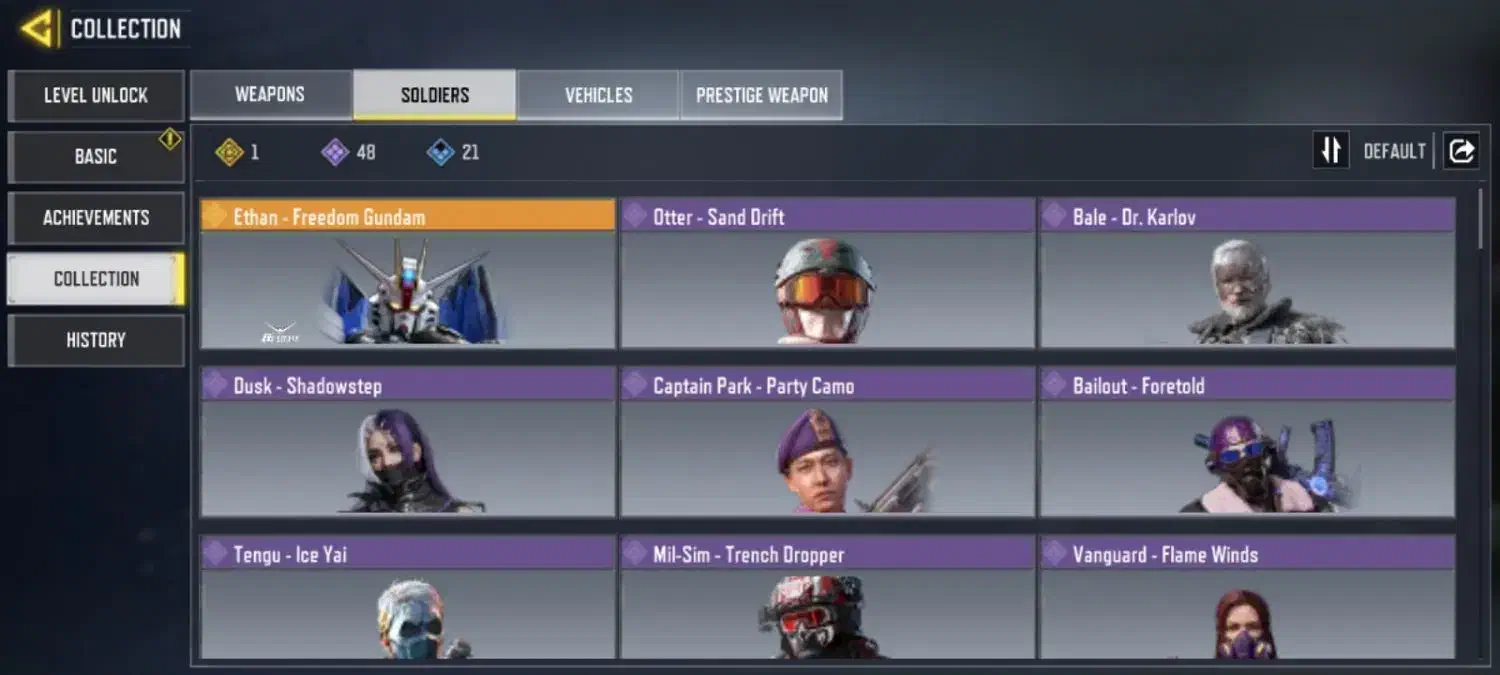Click the share export icon

coord(1461,151)
